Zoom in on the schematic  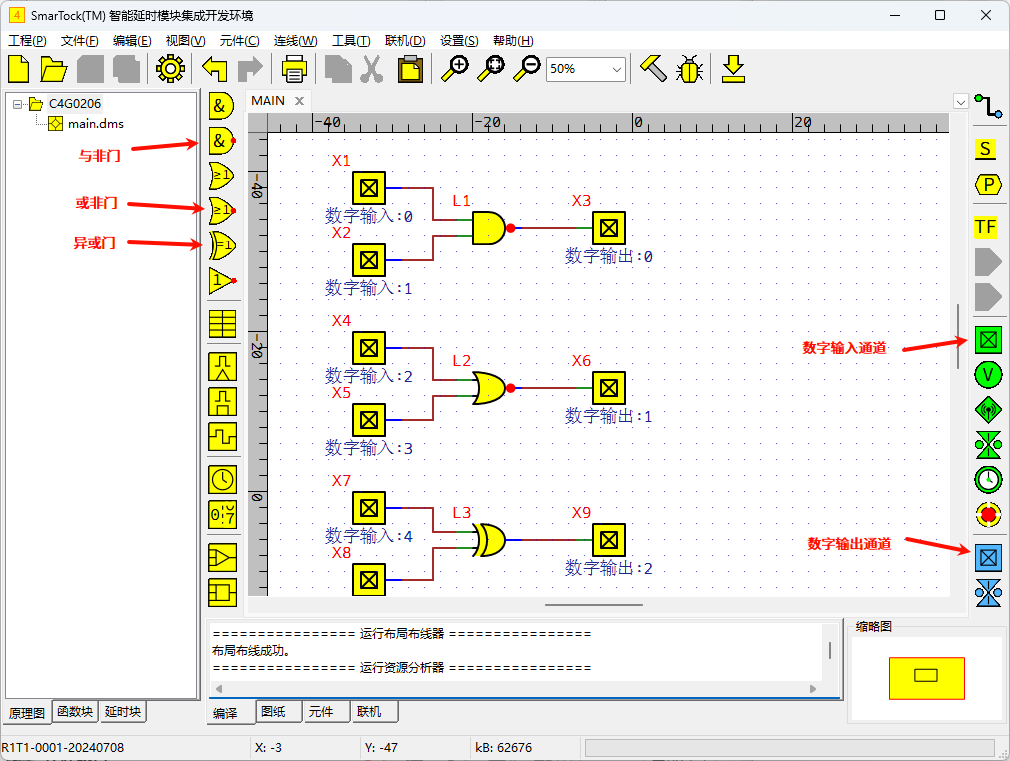tap(455, 68)
